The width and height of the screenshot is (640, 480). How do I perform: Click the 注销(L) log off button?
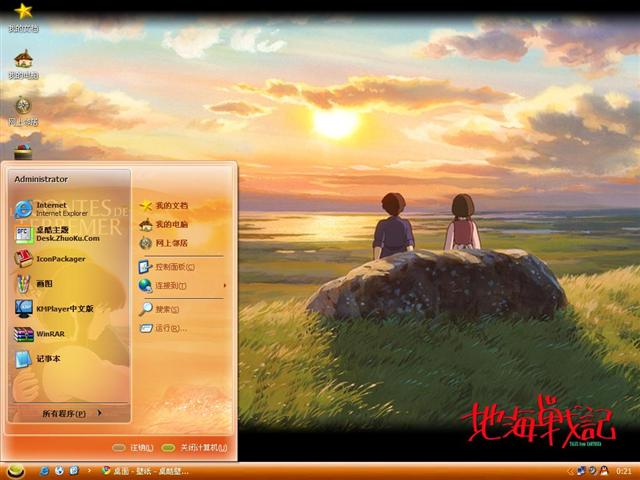pyautogui.click(x=133, y=448)
